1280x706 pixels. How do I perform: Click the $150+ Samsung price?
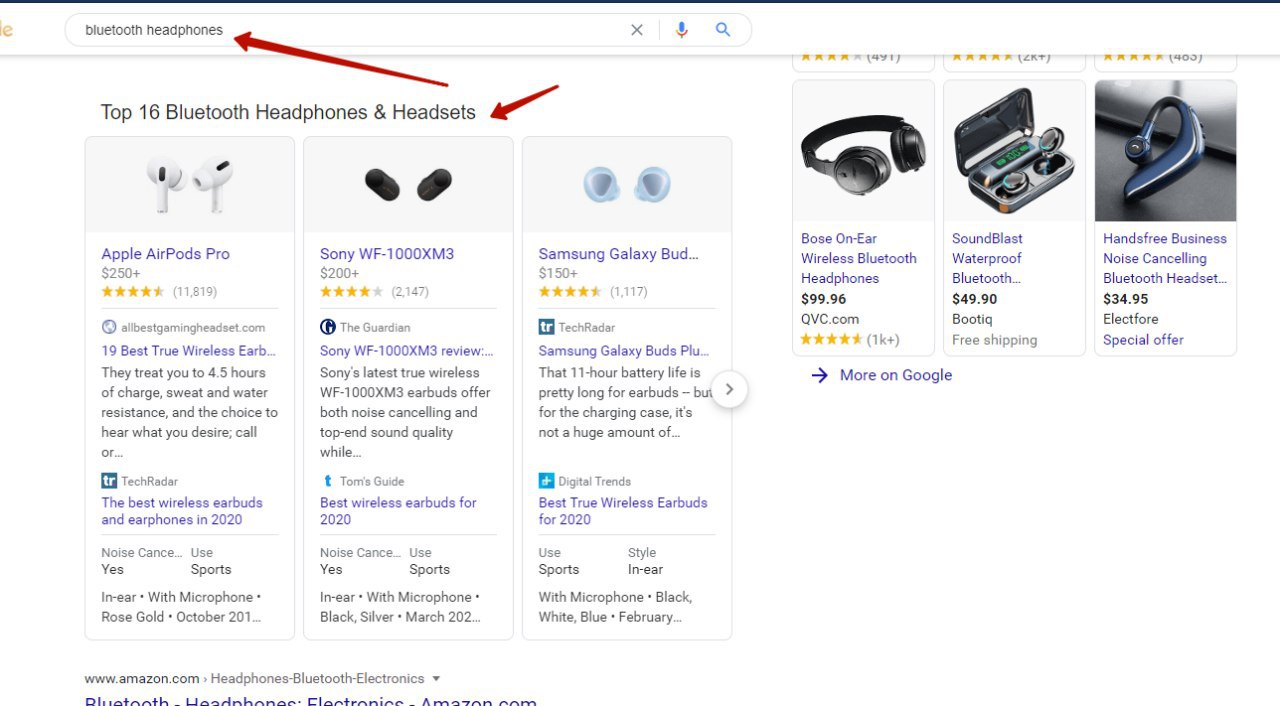click(558, 273)
